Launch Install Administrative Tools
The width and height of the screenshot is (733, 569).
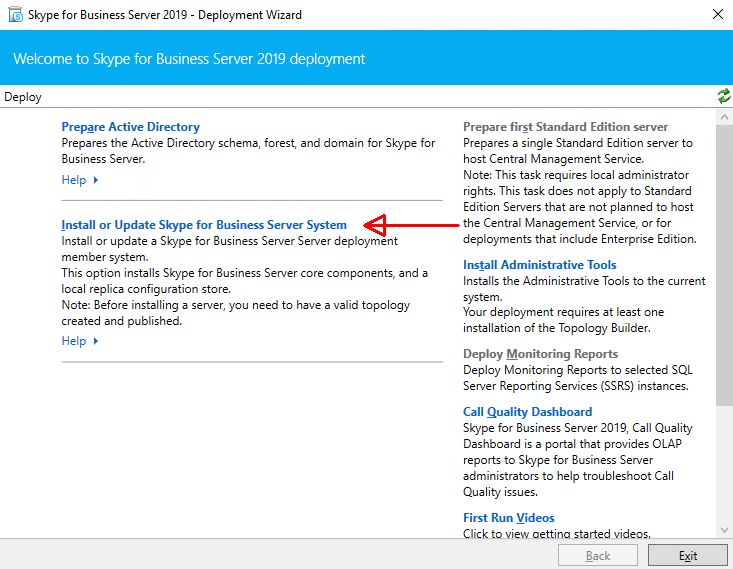[539, 265]
